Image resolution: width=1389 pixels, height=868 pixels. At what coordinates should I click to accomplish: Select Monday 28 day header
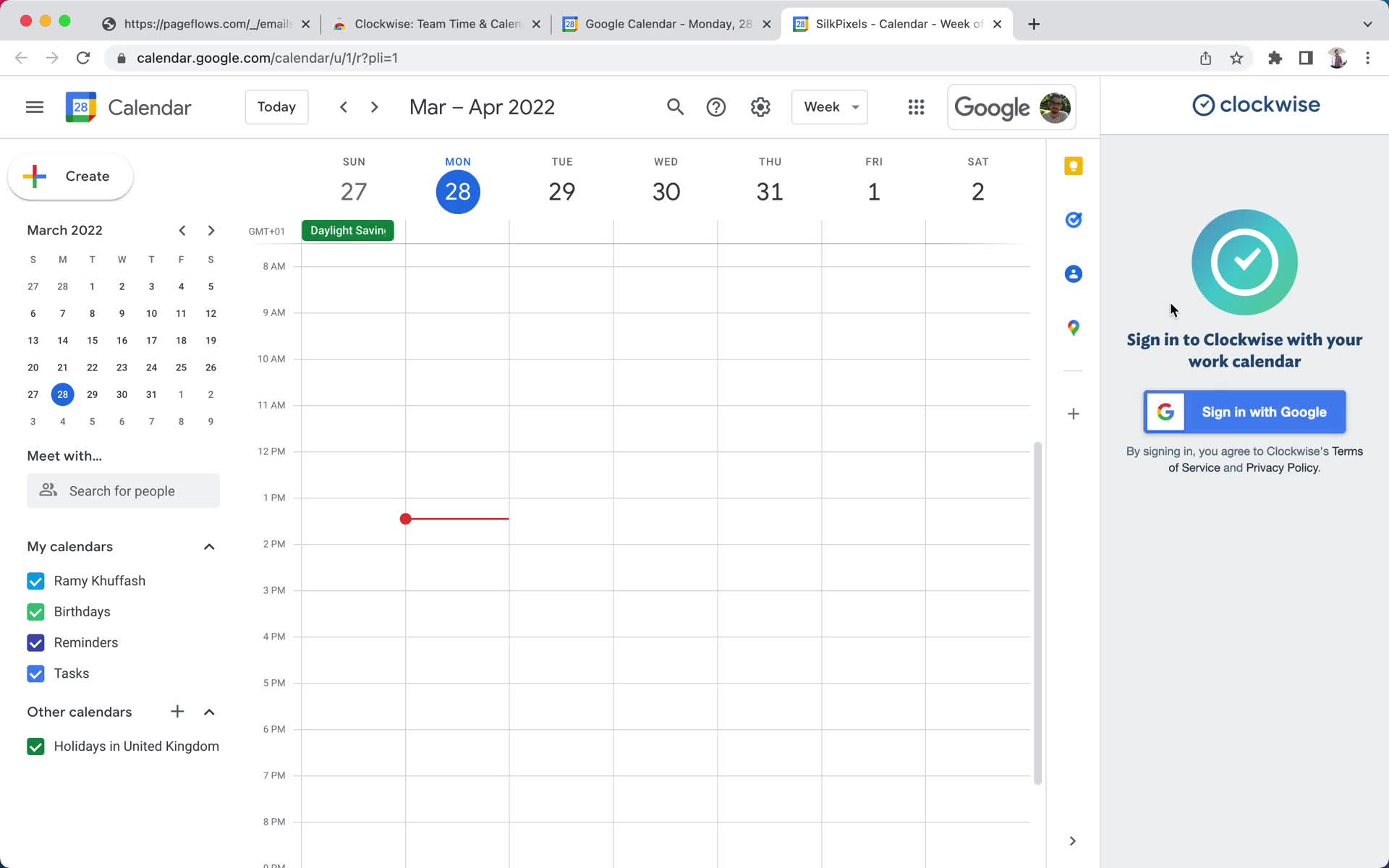(x=458, y=192)
